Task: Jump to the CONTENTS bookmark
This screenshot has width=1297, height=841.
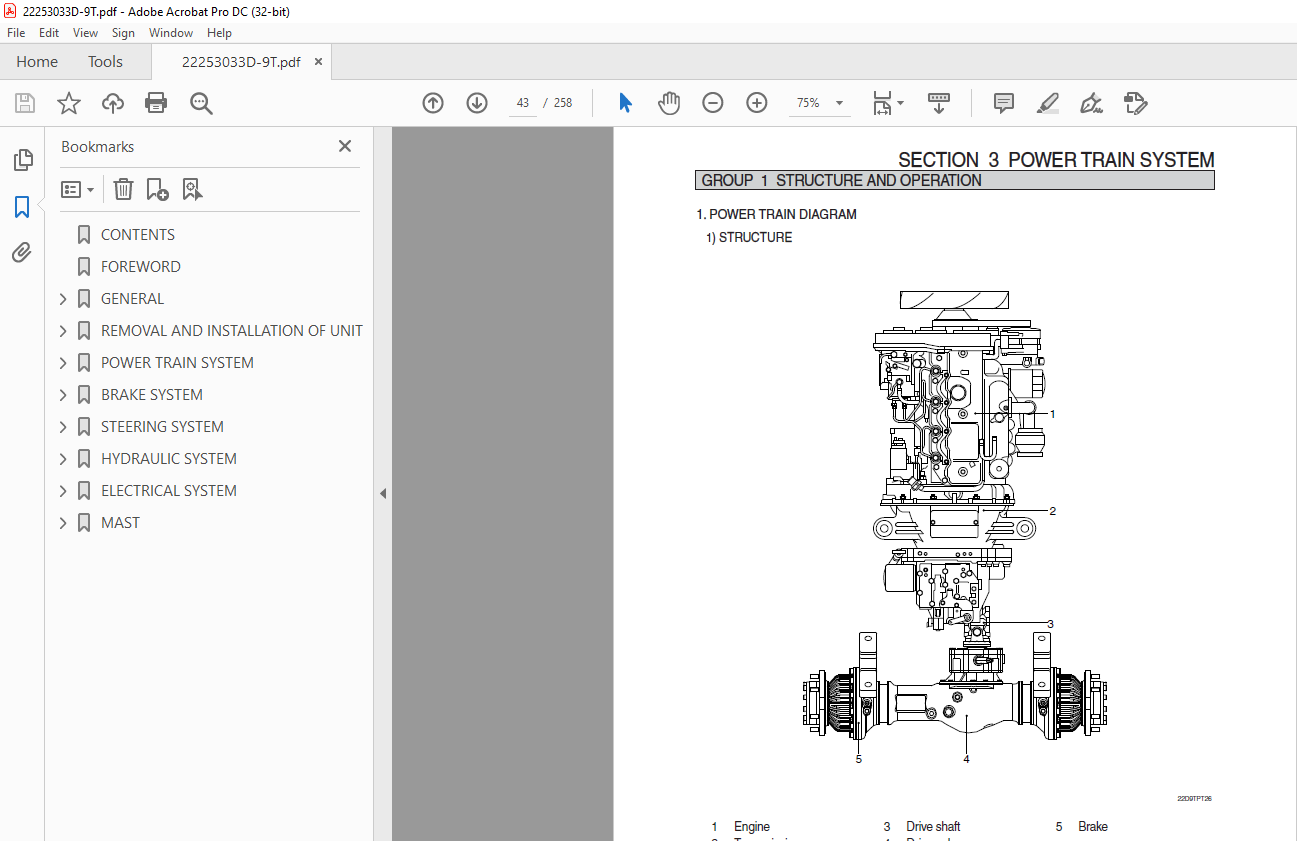Action: tap(138, 235)
